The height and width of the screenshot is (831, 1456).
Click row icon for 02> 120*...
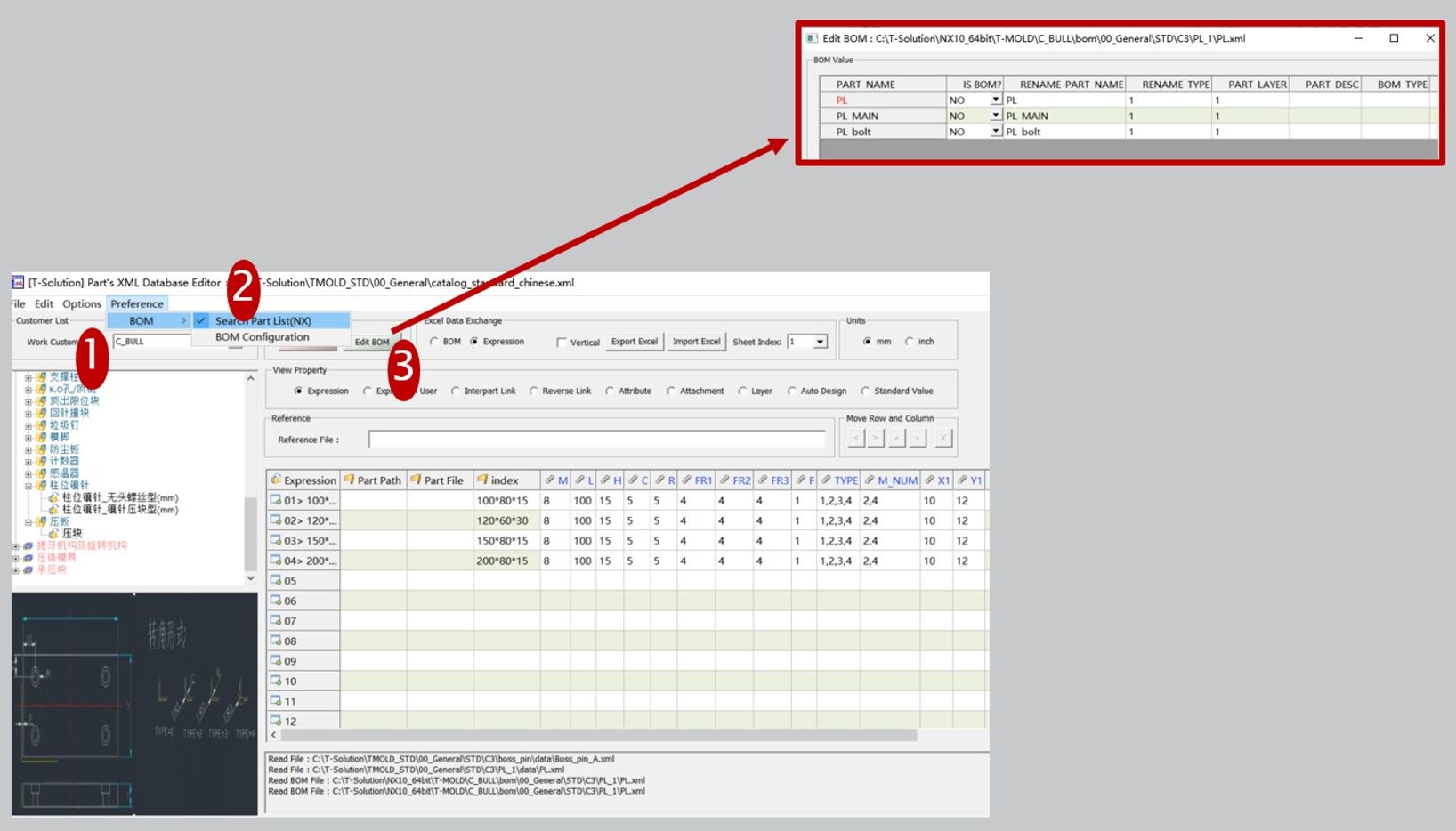point(276,520)
